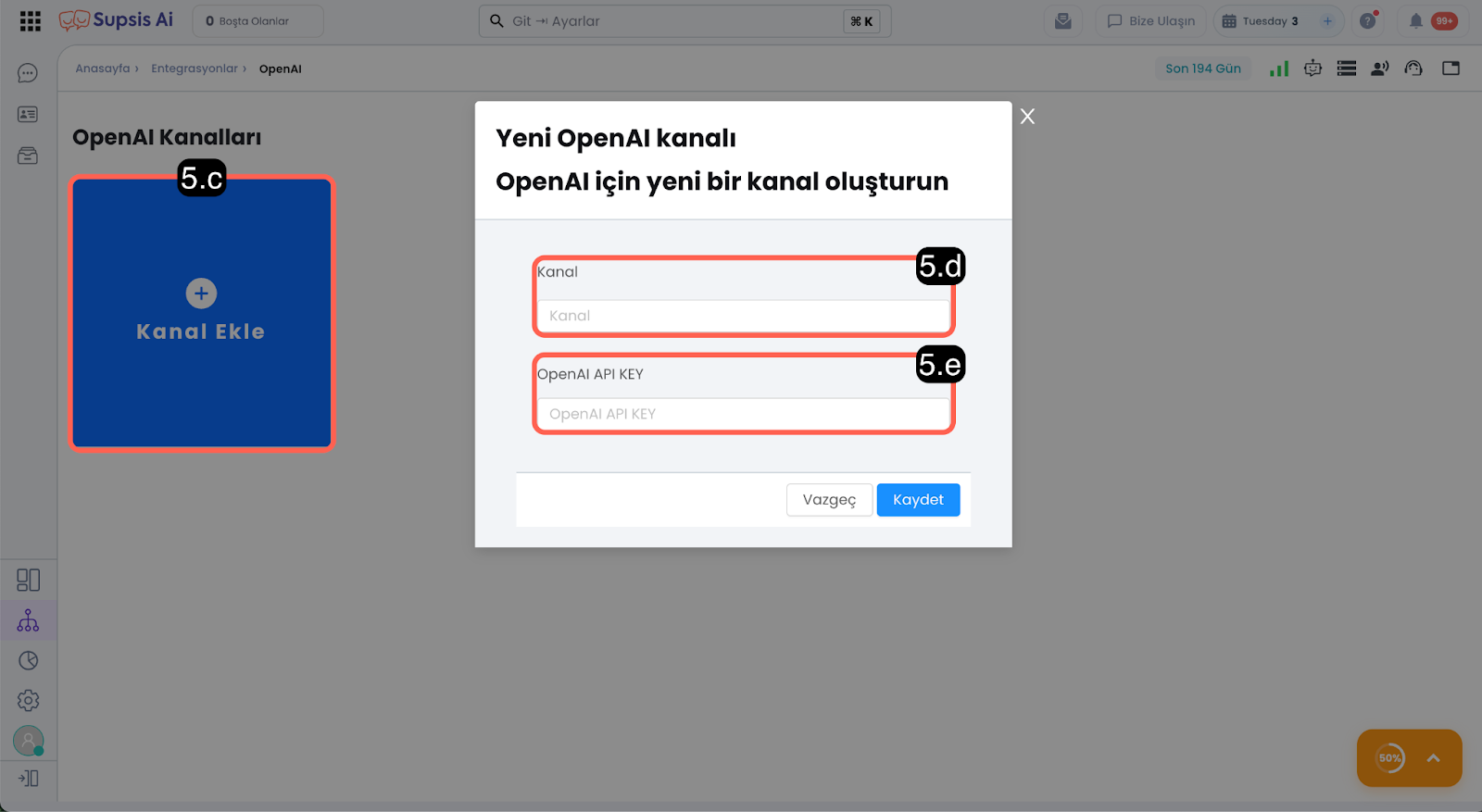Open the apps grid menu

(x=30, y=21)
